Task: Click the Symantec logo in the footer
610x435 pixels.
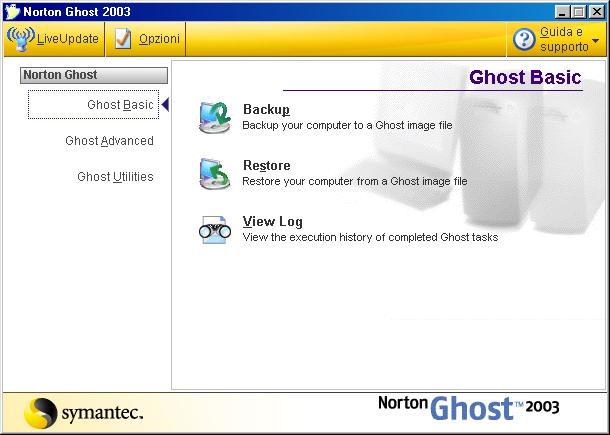Action: [84, 413]
